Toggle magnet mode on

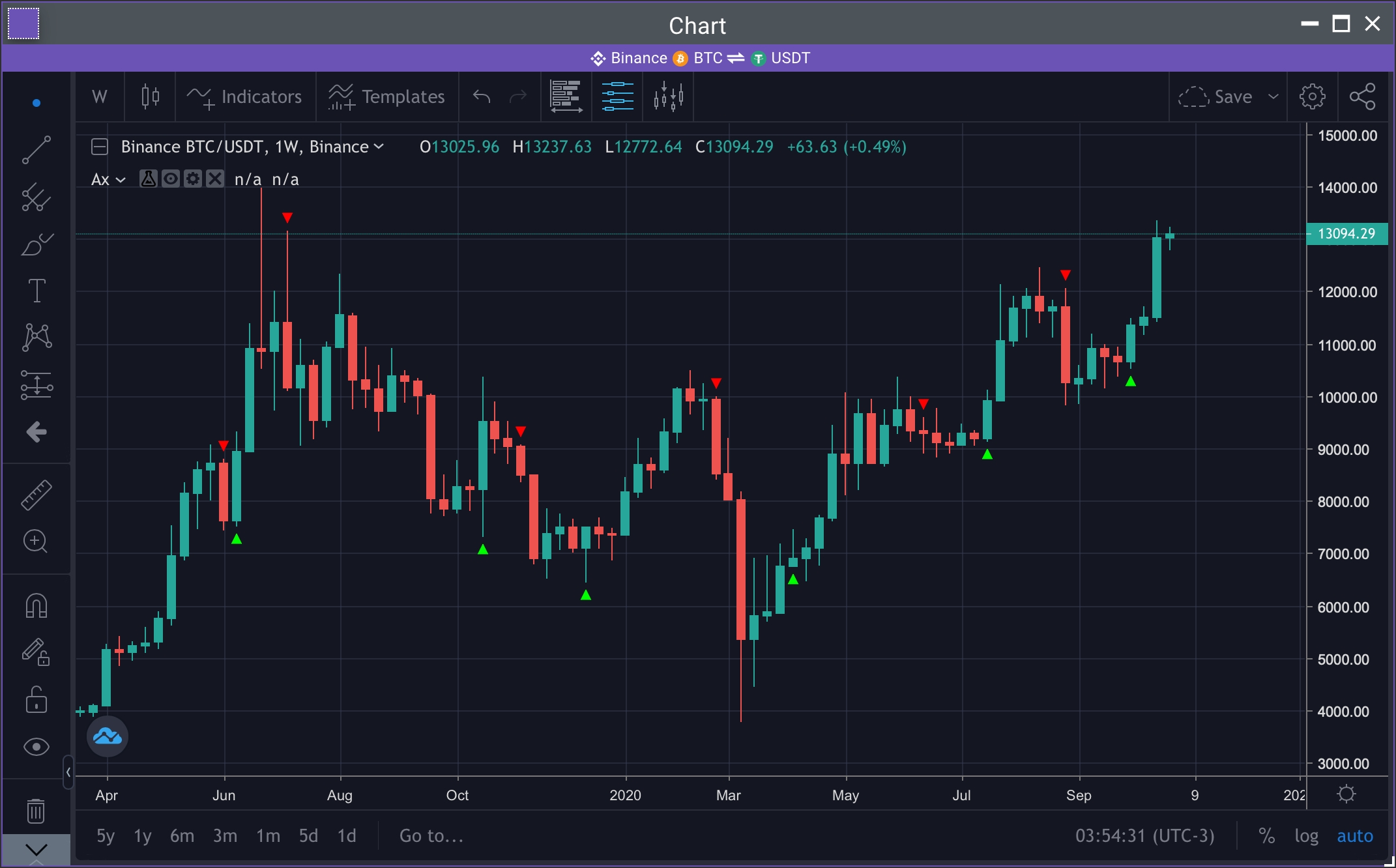point(36,606)
